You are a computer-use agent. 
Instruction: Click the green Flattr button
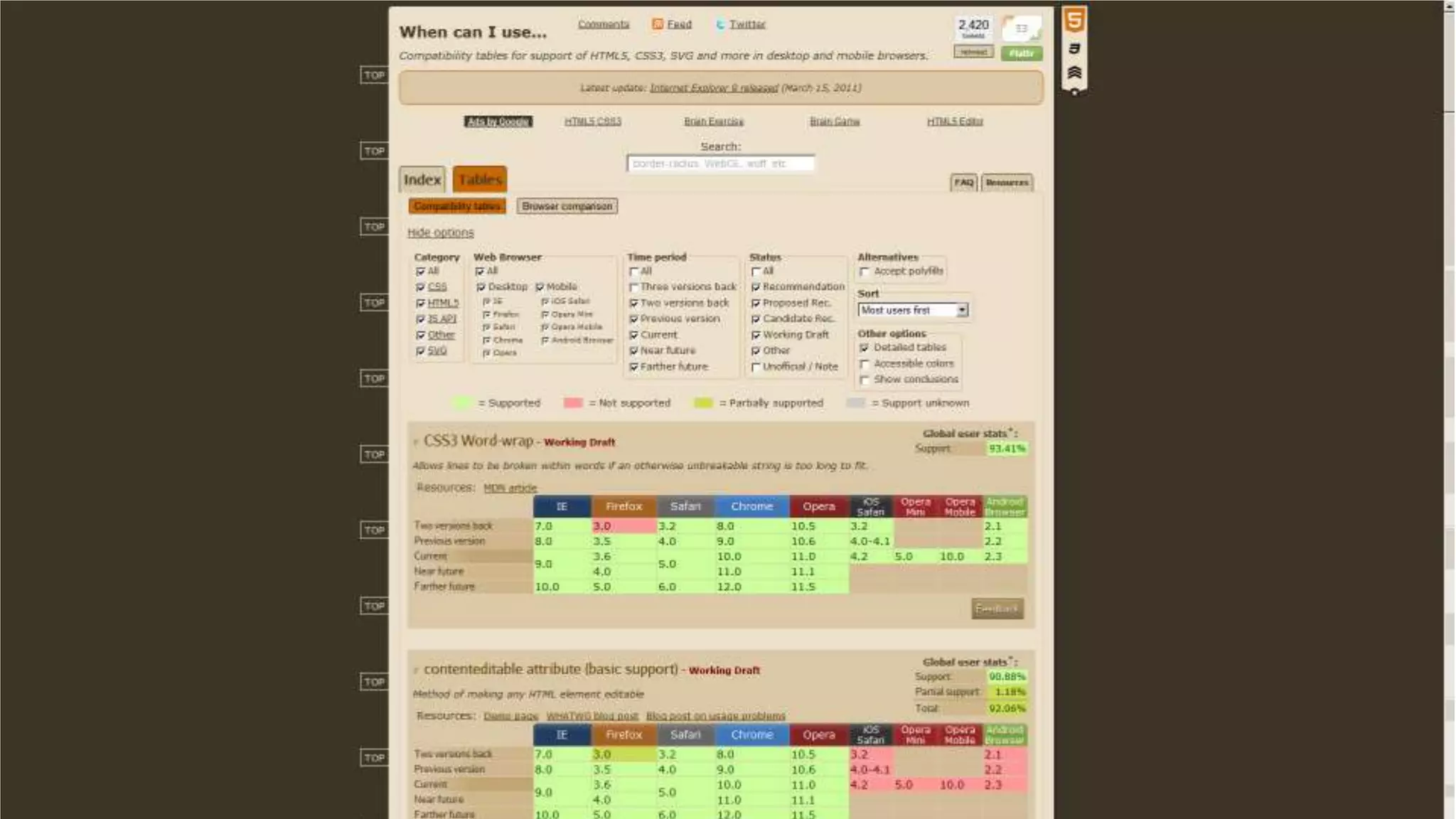pyautogui.click(x=1022, y=53)
